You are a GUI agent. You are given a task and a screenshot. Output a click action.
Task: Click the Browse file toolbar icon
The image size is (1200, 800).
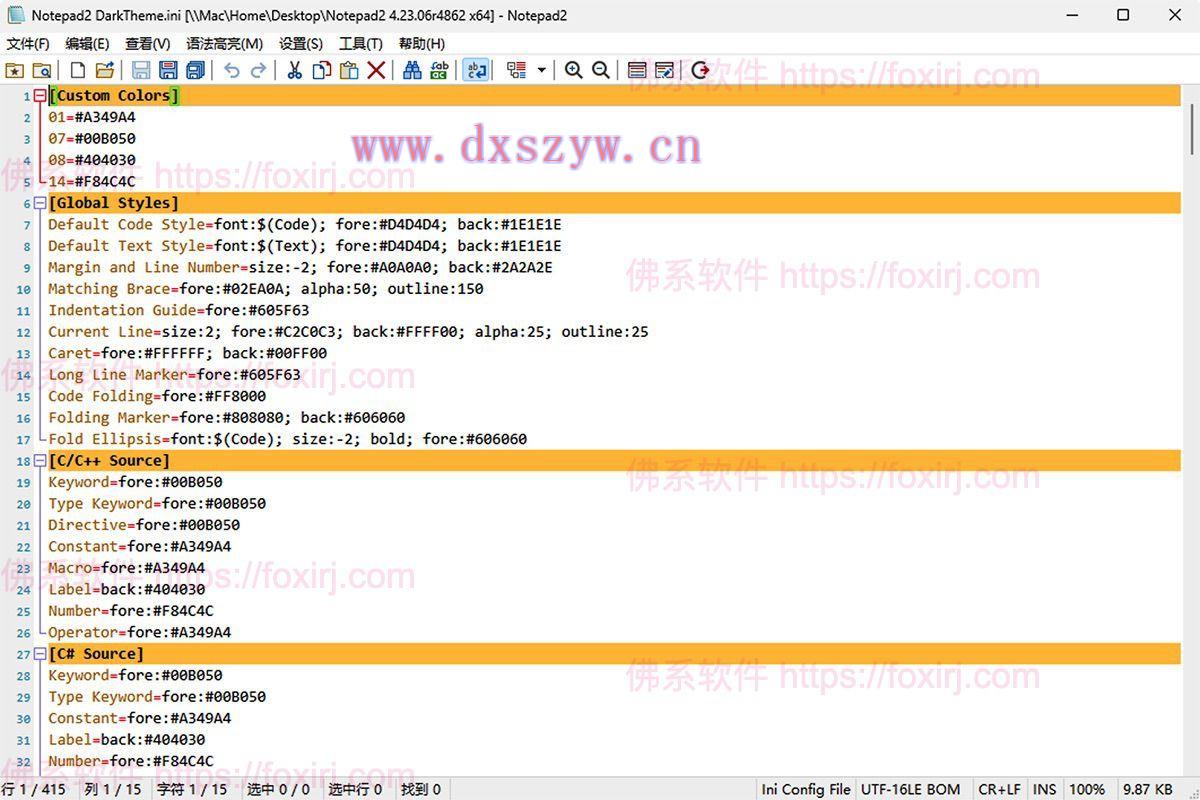42,70
